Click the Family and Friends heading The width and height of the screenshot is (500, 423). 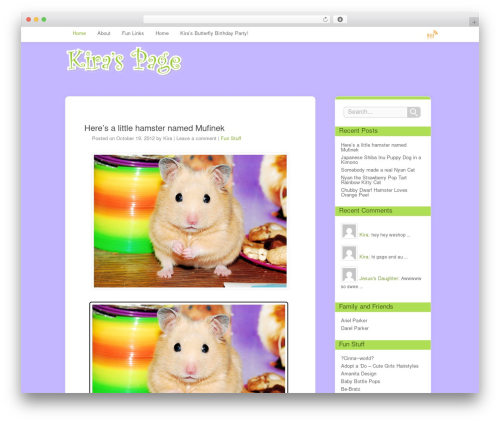[x=383, y=307]
